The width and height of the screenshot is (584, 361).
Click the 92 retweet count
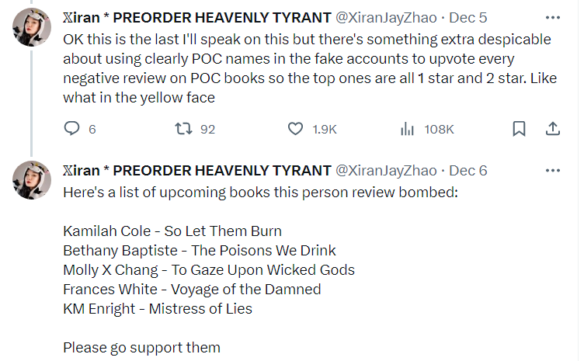point(208,129)
